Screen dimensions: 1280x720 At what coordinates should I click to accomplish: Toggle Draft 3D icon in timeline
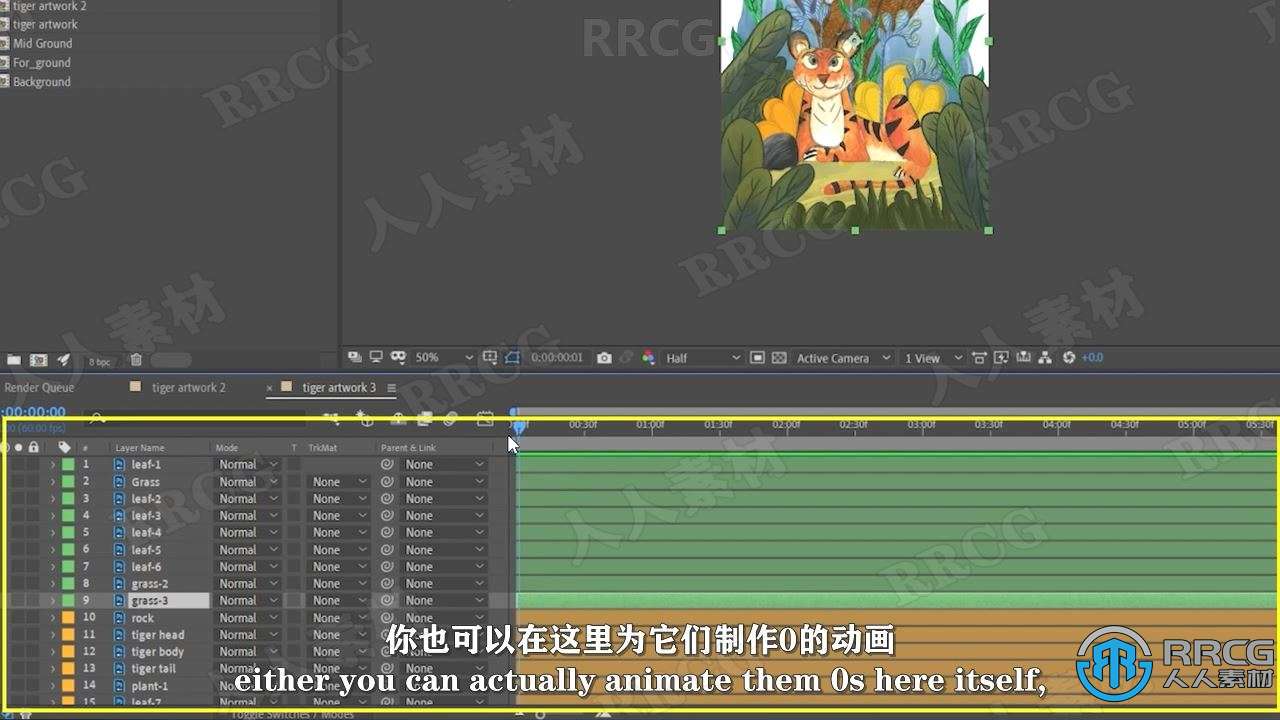pos(366,419)
